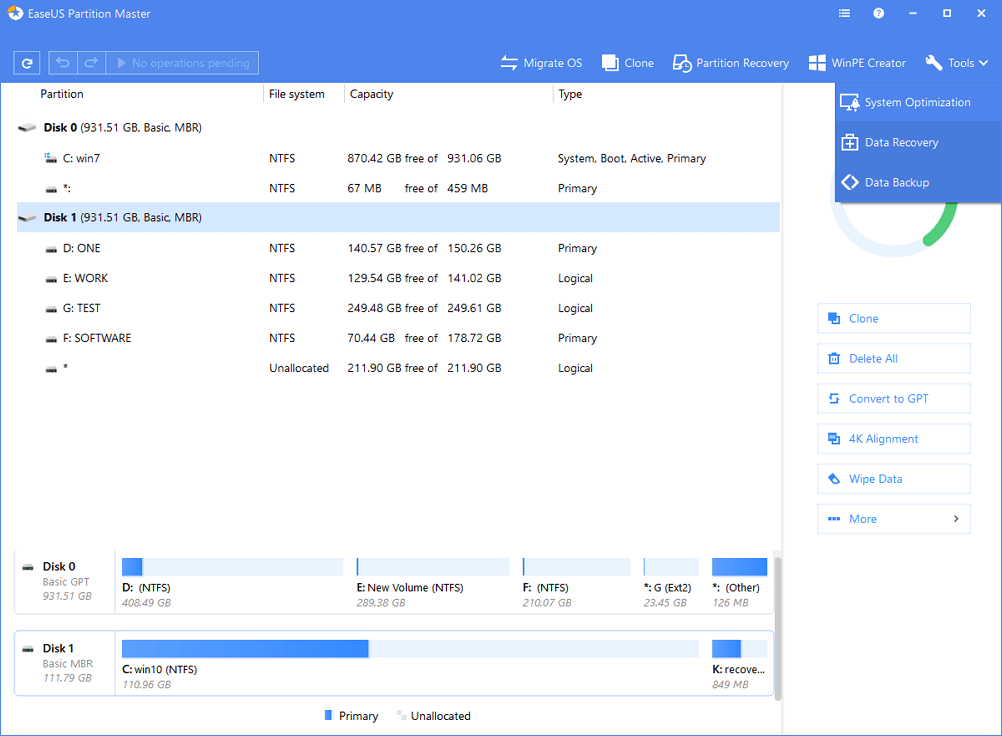This screenshot has height=736, width=1002.
Task: Select Disk 0 Basic GPT label in map
Action: (65, 581)
